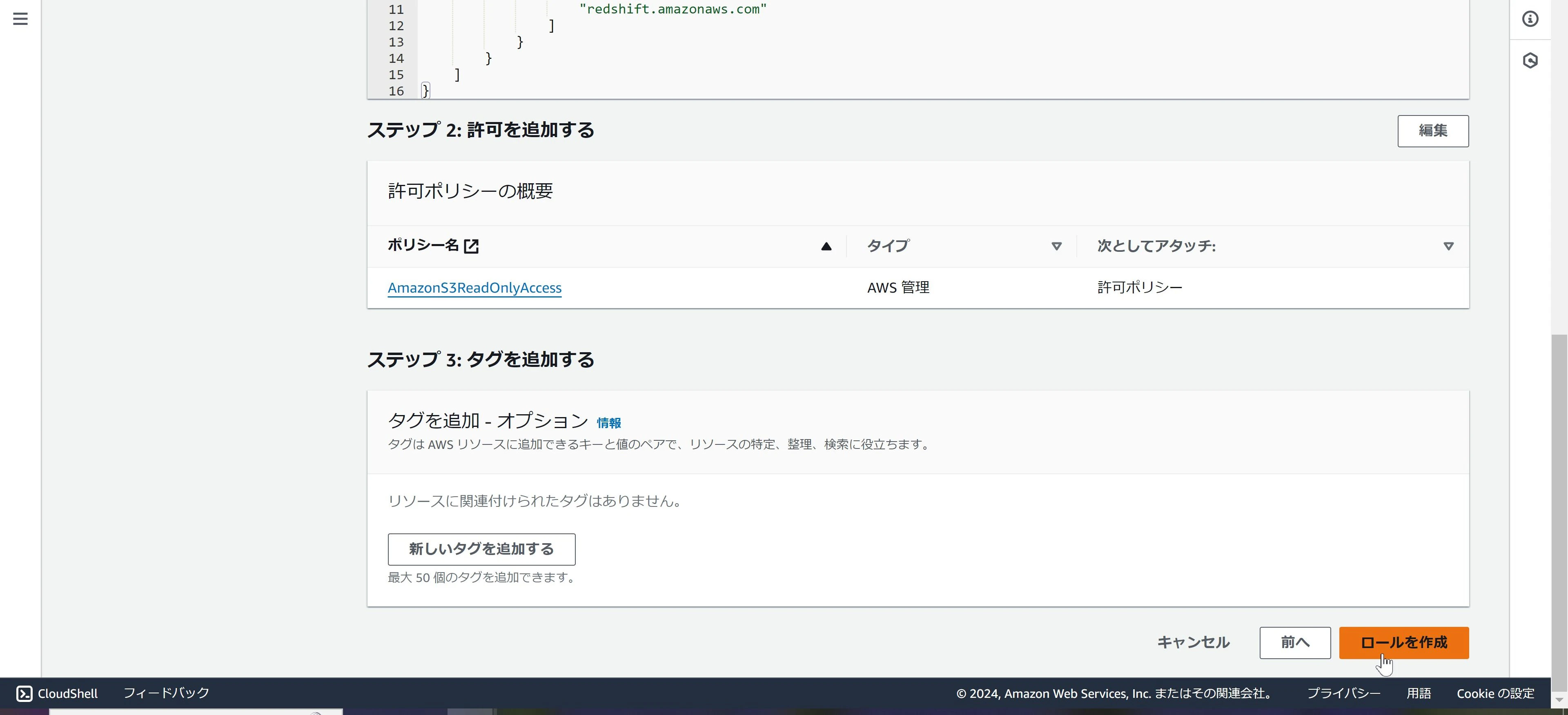The height and width of the screenshot is (715, 1568).
Task: Open the 用語 footer link
Action: pyautogui.click(x=1418, y=693)
